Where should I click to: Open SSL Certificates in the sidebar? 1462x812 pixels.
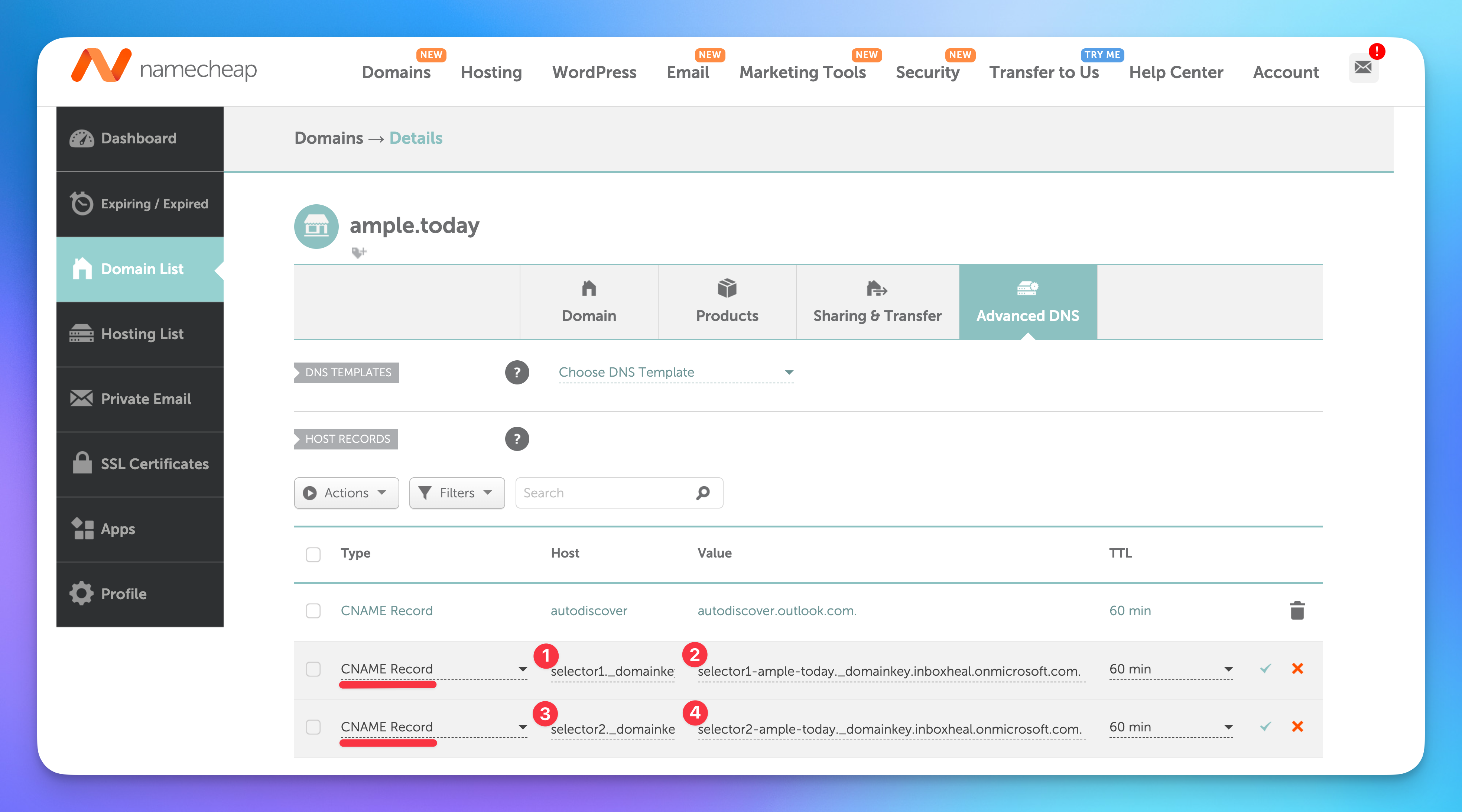140,464
